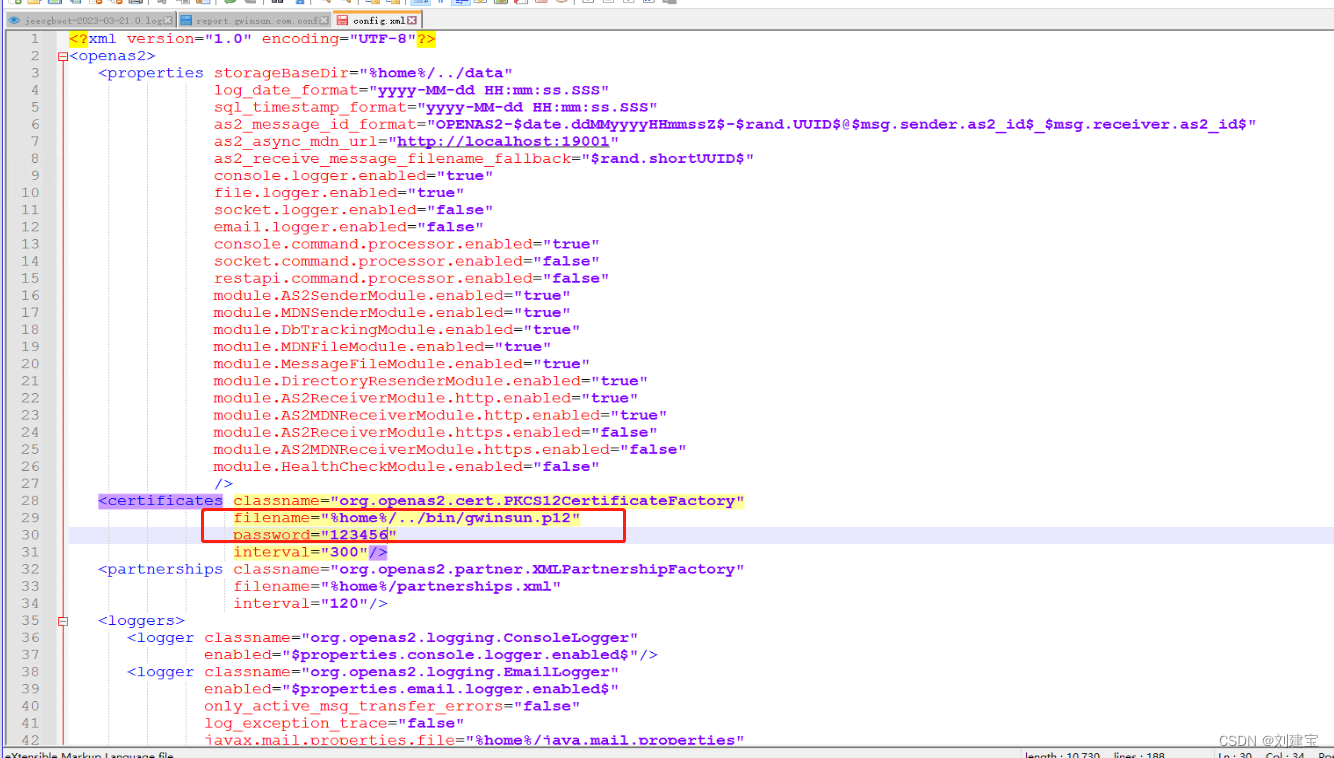
Task: Click the module.DirectoryResenderModule.enabled line
Action: [x=430, y=380]
